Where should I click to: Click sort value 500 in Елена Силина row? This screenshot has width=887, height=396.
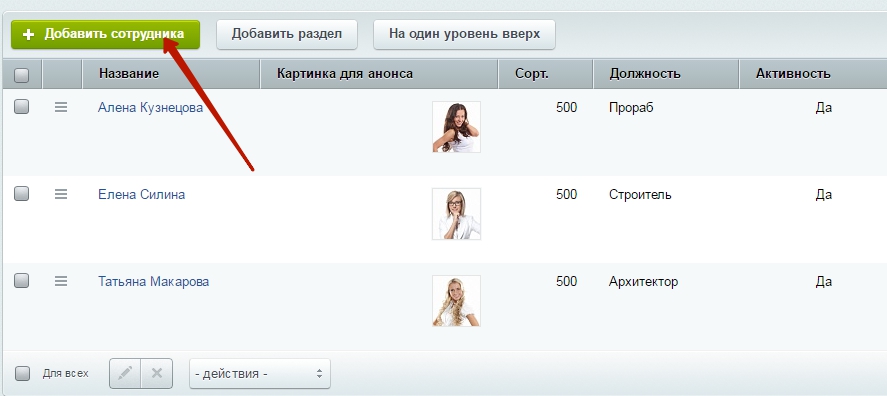pyautogui.click(x=566, y=195)
